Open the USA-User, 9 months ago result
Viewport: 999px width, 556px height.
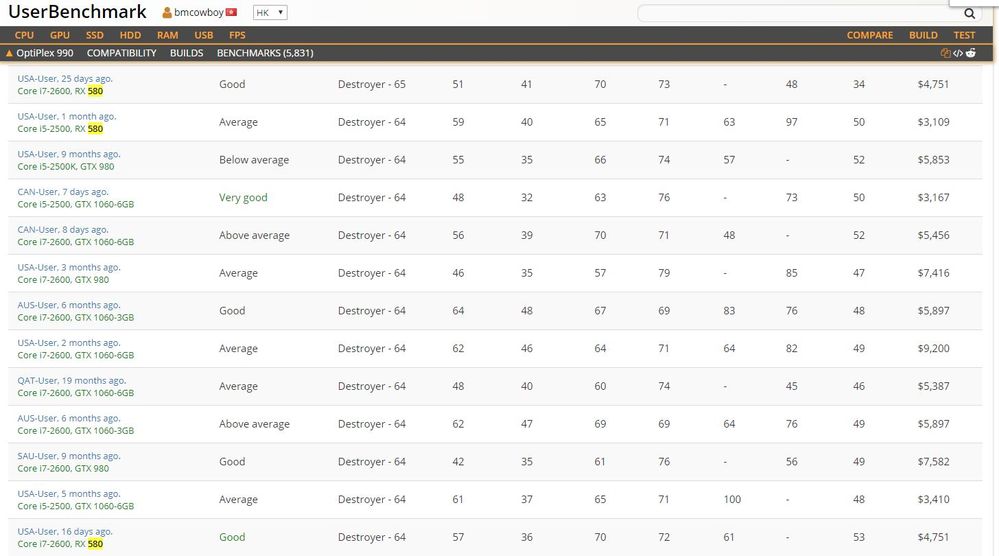69,154
